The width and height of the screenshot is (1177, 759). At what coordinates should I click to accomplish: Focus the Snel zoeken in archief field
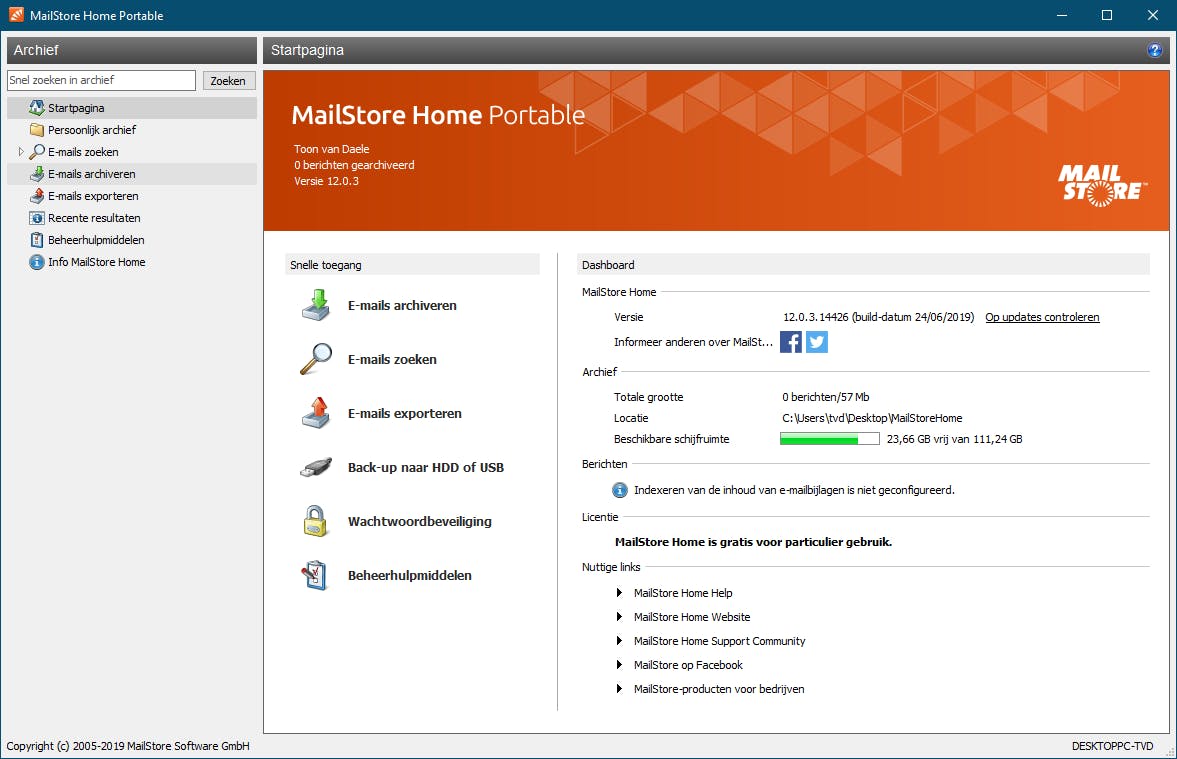pyautogui.click(x=101, y=80)
